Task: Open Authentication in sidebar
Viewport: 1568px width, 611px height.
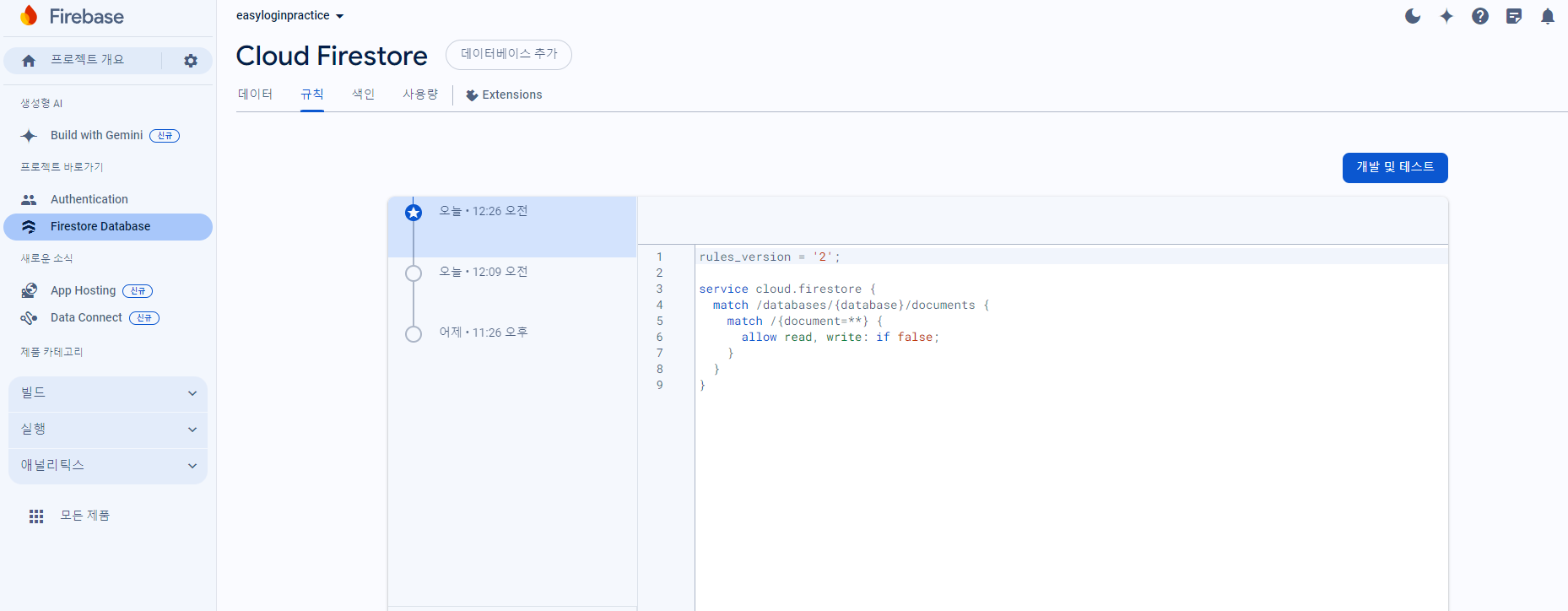Action: coord(108,200)
